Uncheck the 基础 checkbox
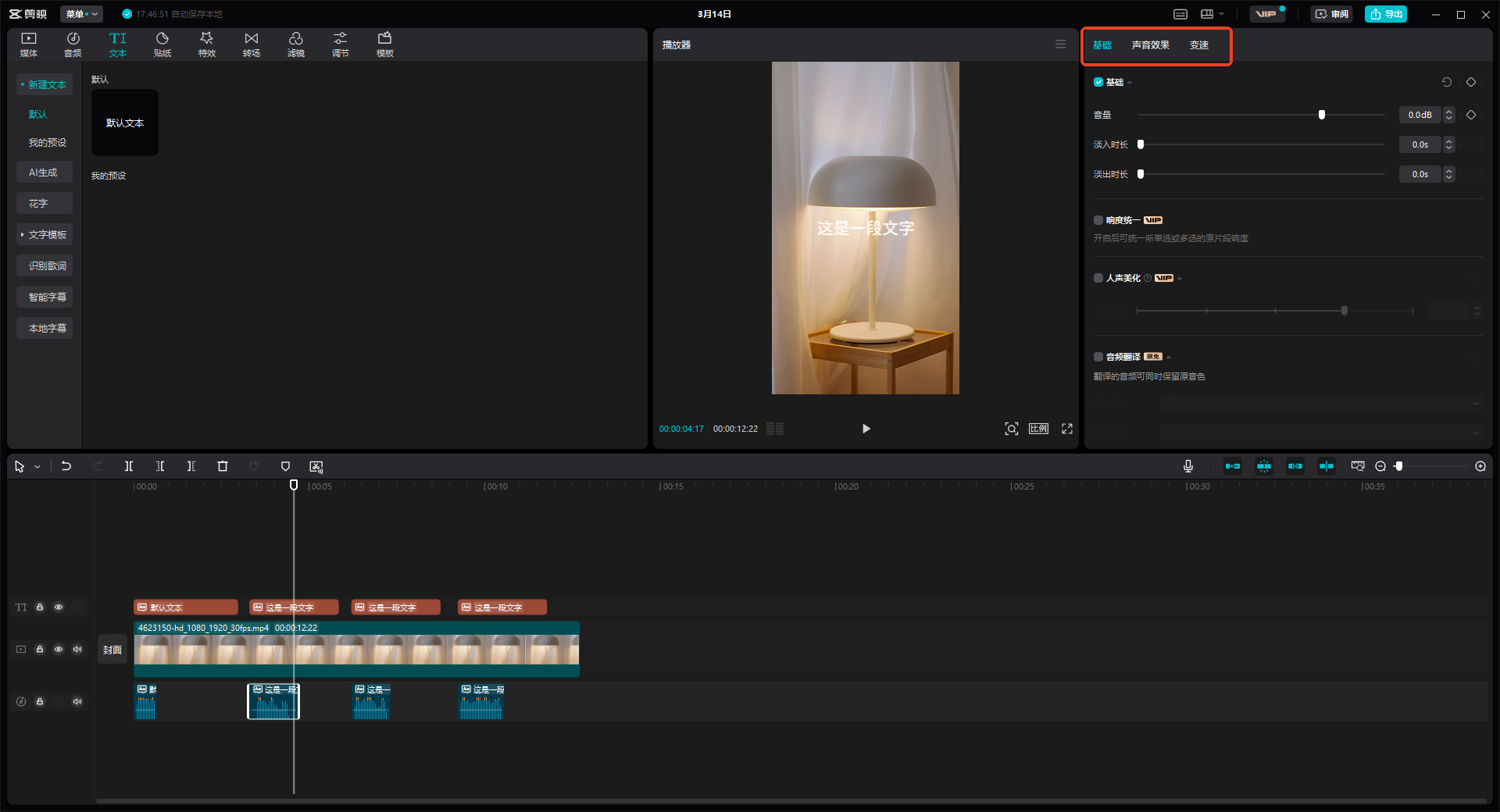This screenshot has height=812, width=1500. coord(1098,82)
